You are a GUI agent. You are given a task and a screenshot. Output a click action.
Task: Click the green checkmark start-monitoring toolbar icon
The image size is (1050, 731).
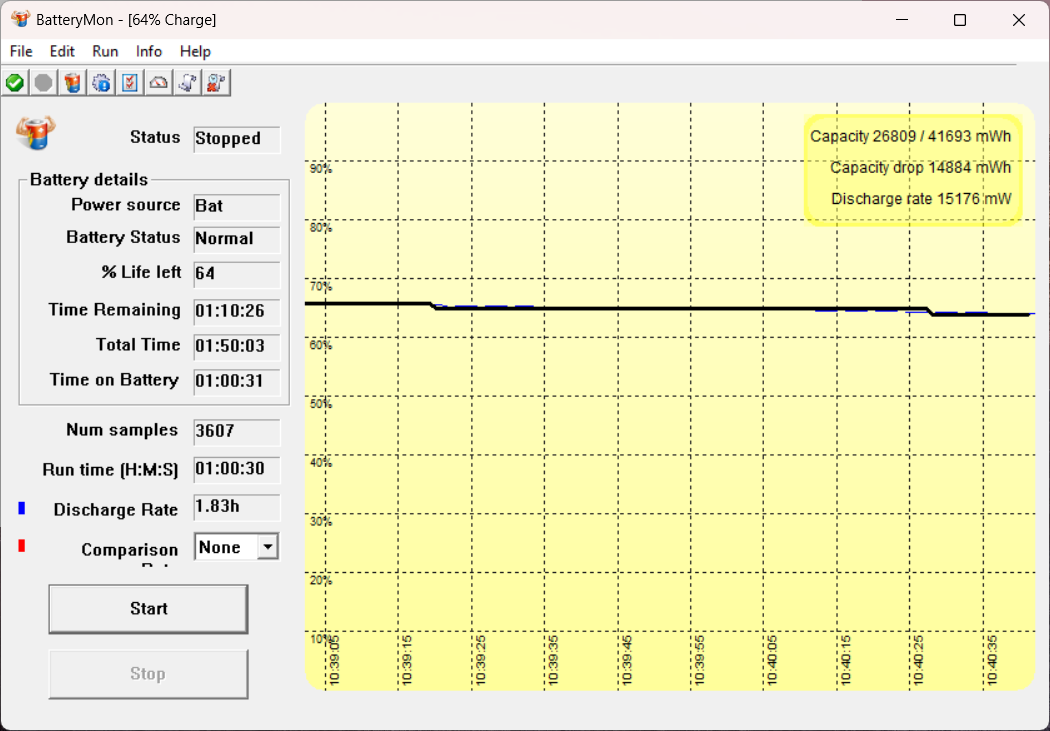15,83
